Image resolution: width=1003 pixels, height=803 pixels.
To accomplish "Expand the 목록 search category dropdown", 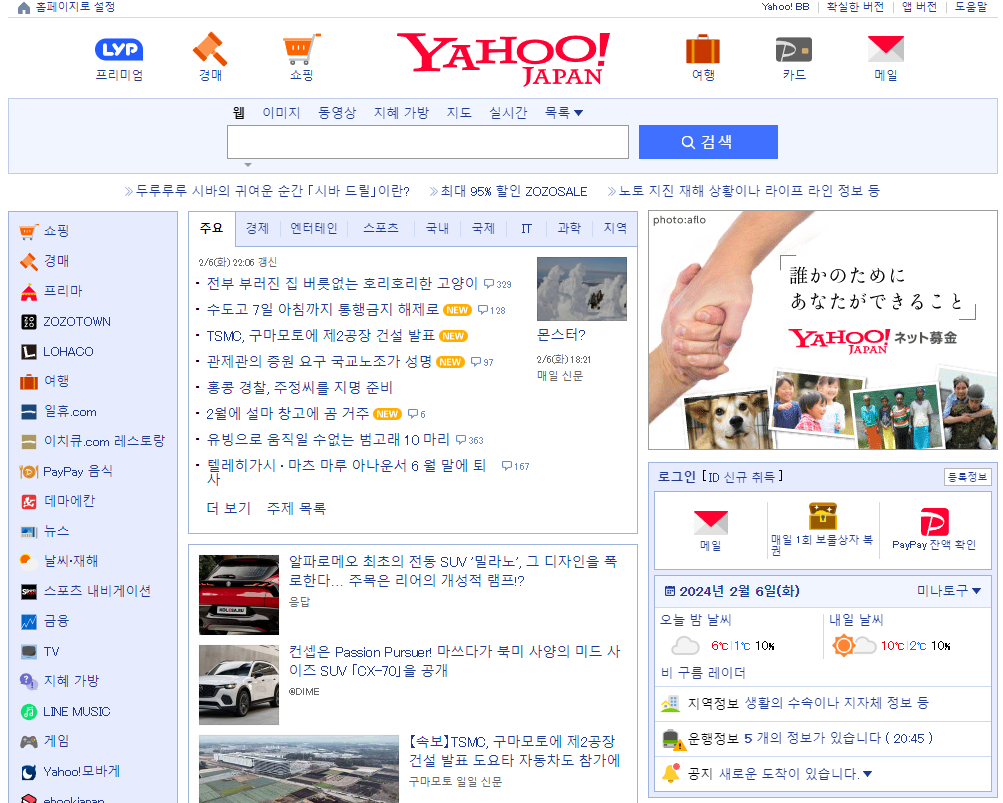I will (564, 113).
